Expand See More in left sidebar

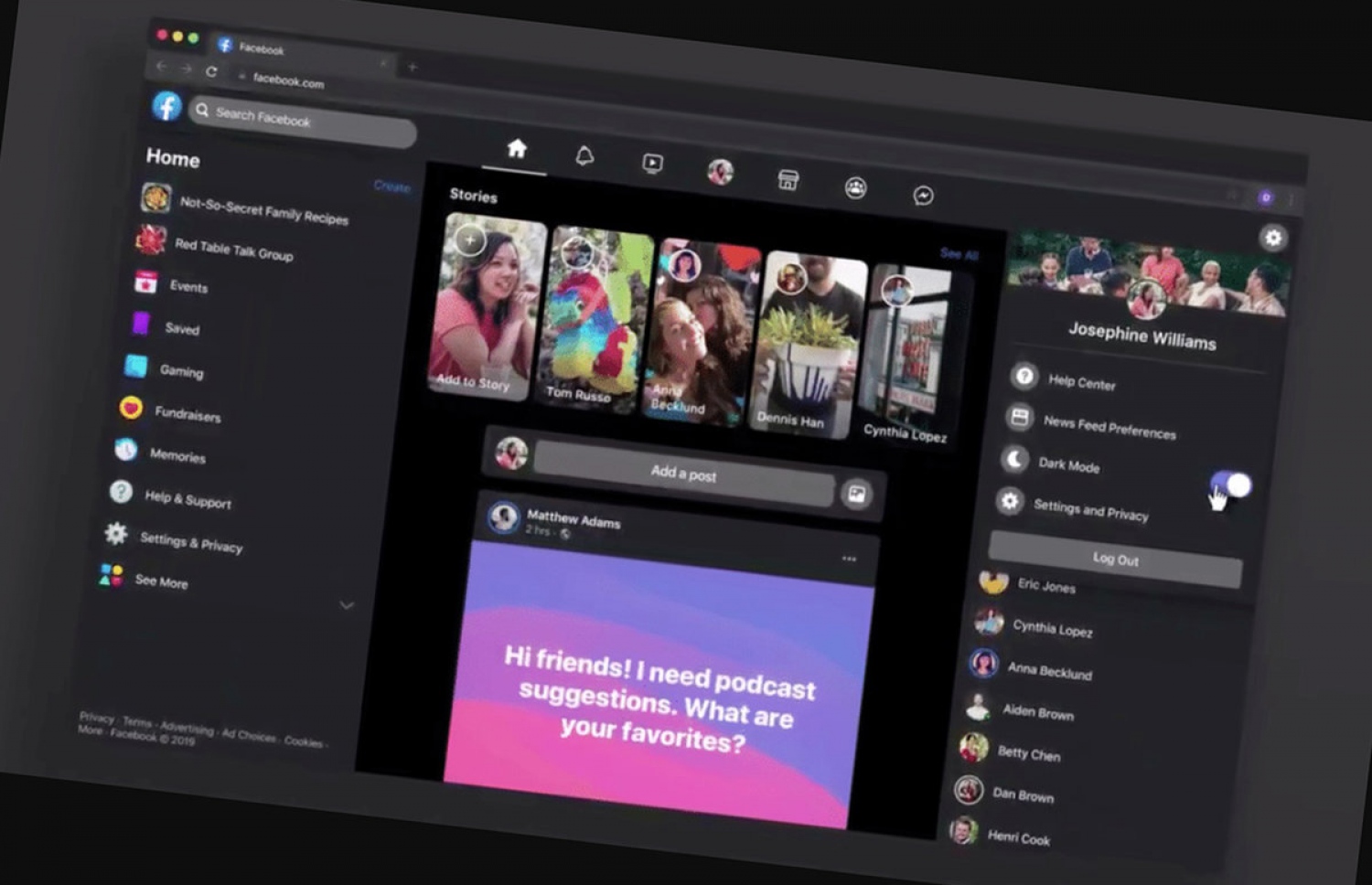point(161,581)
